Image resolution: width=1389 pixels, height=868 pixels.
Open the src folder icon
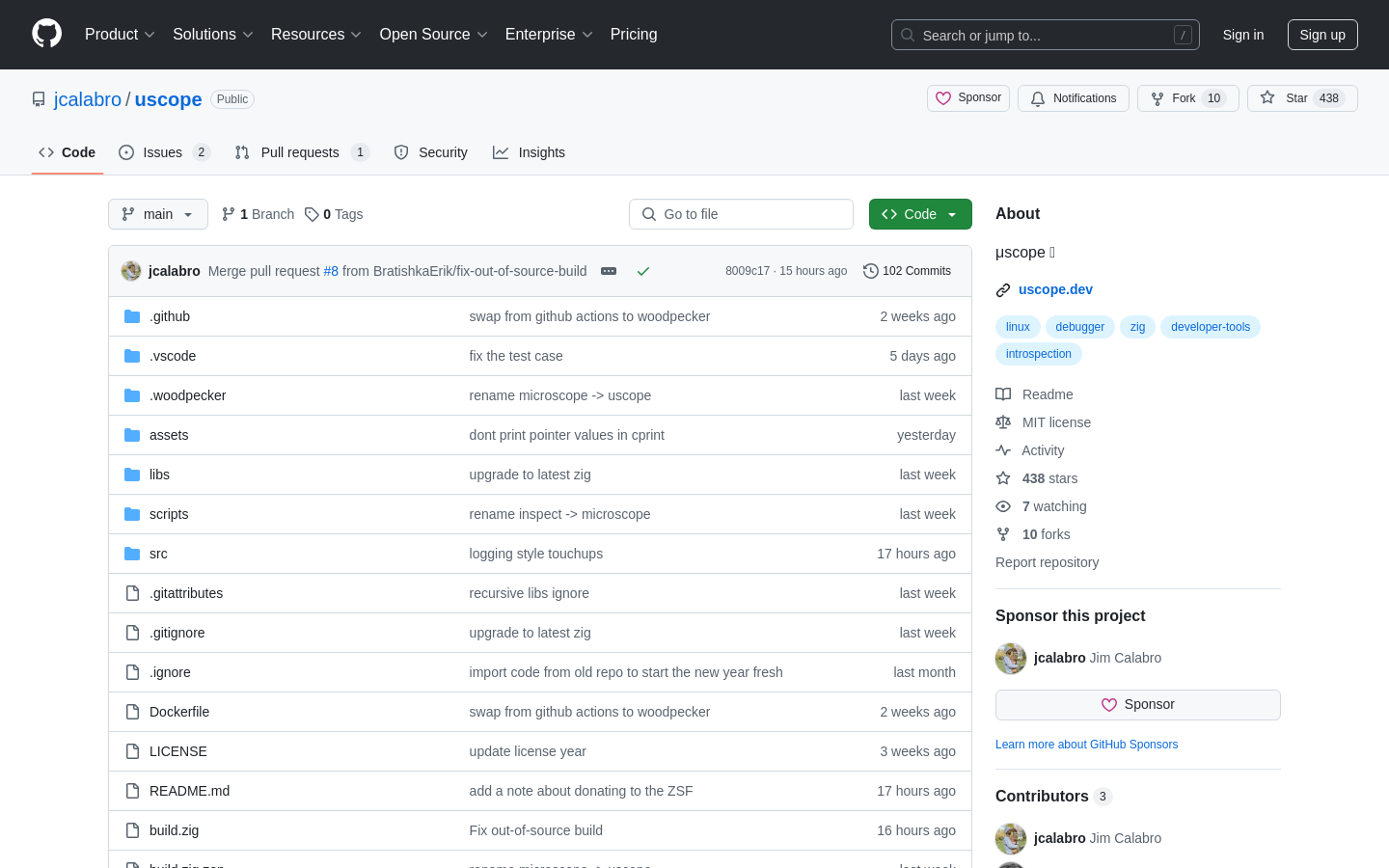(132, 554)
